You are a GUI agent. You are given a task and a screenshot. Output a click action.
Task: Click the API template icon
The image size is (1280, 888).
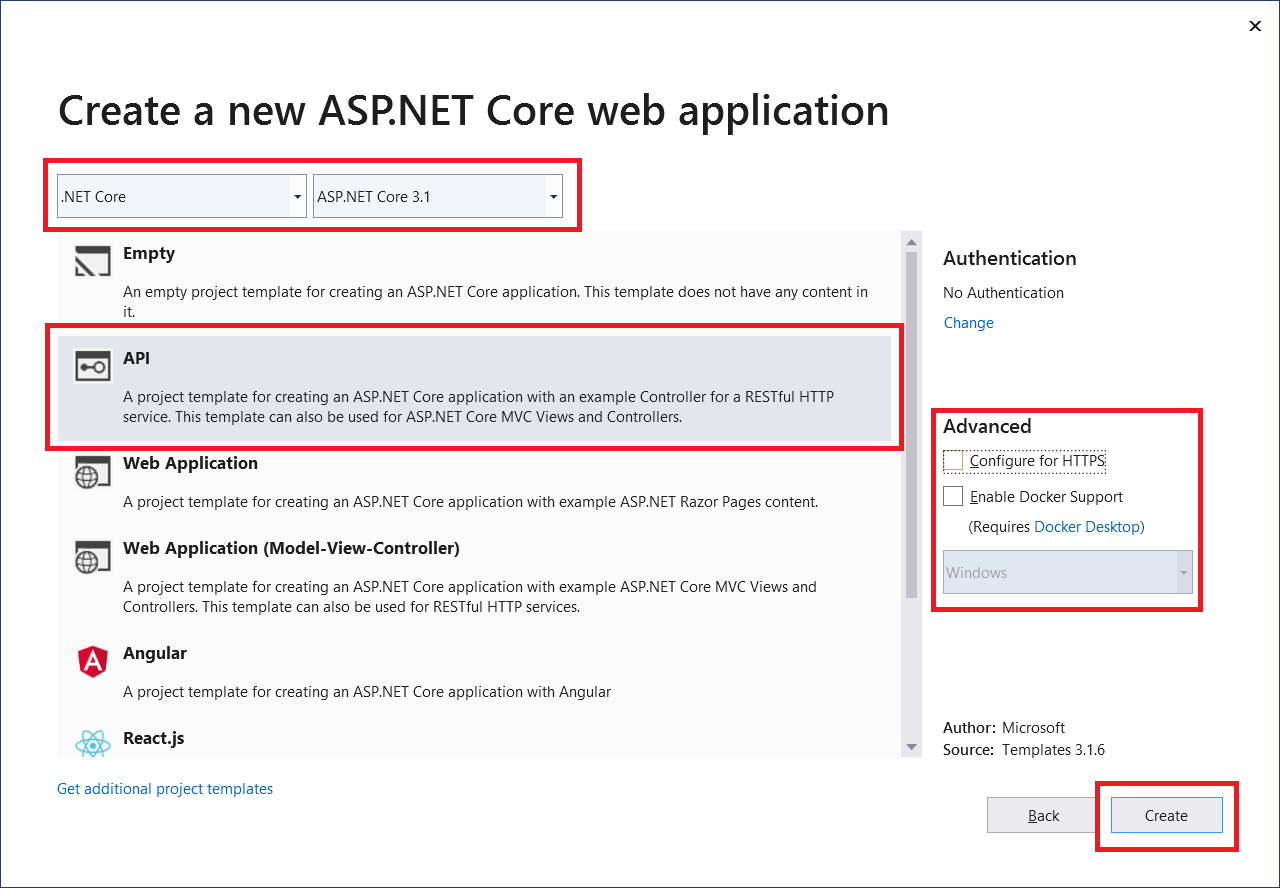point(93,367)
